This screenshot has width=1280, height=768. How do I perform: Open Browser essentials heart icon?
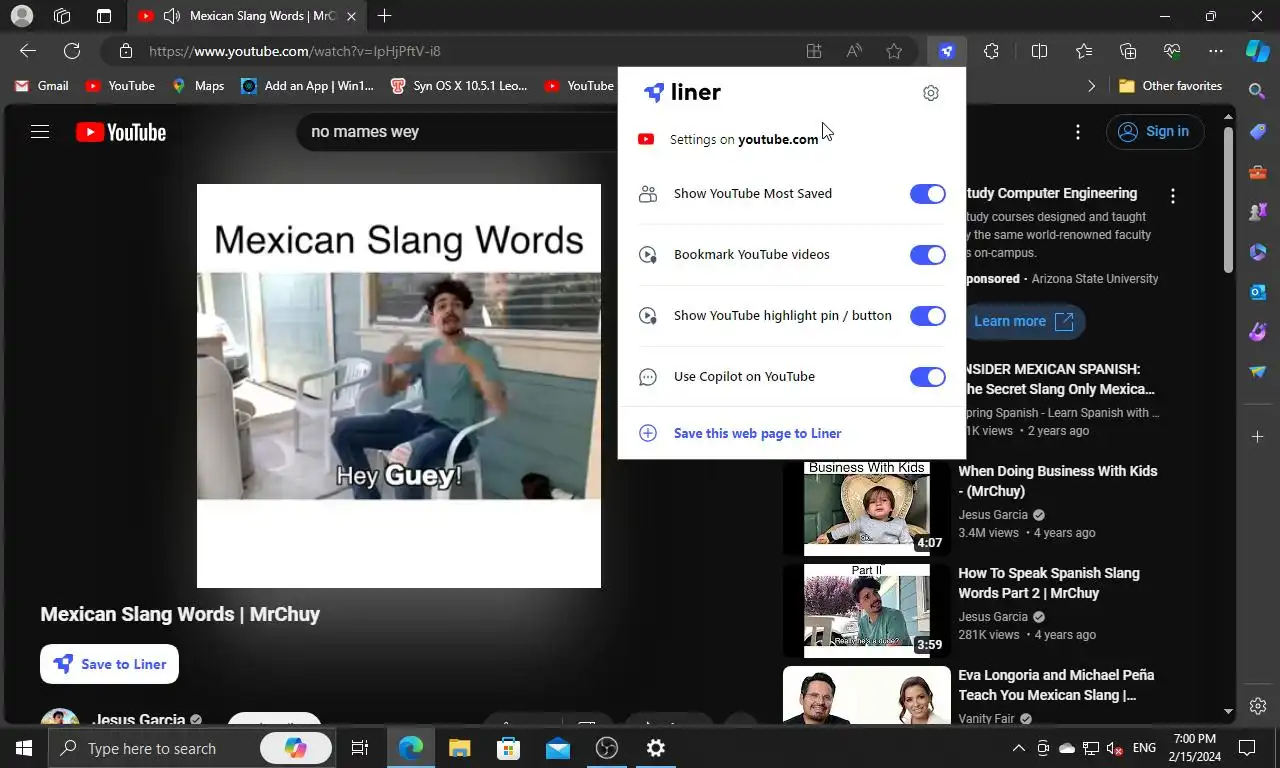pos(1172,51)
